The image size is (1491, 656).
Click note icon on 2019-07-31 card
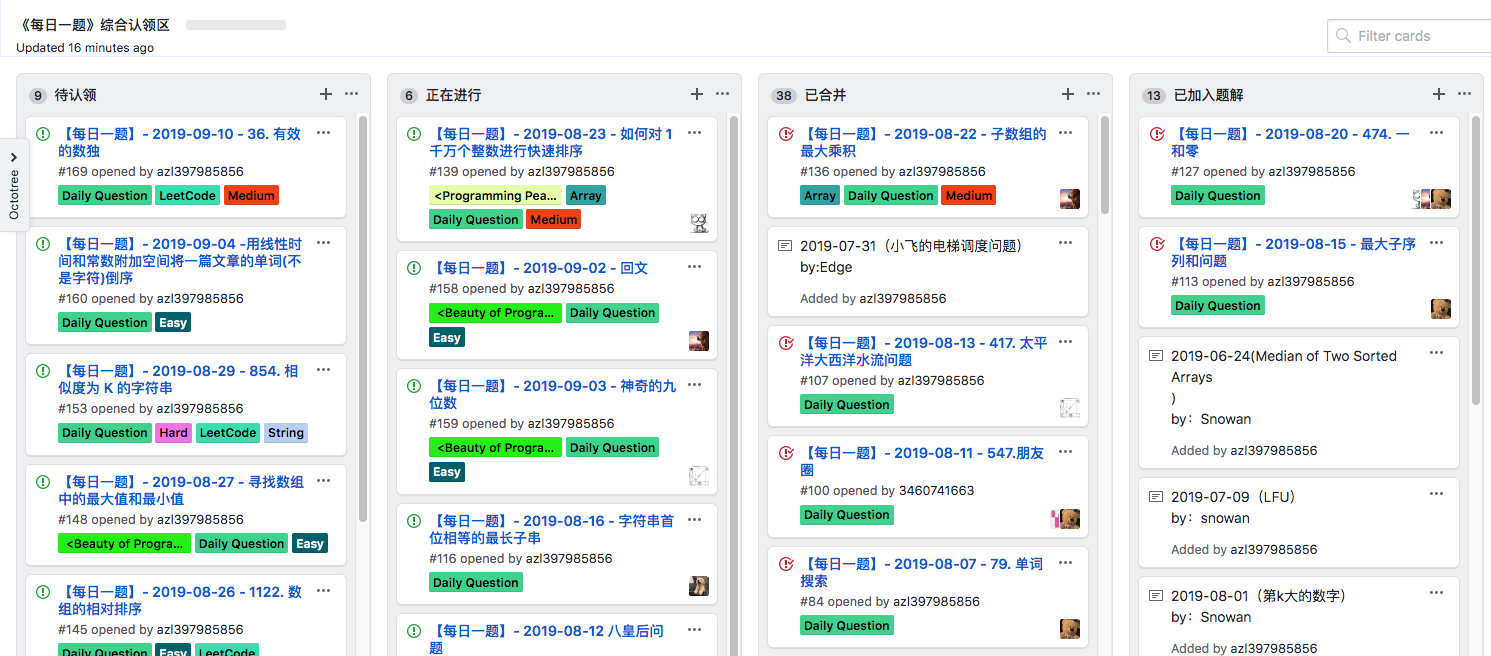click(785, 245)
